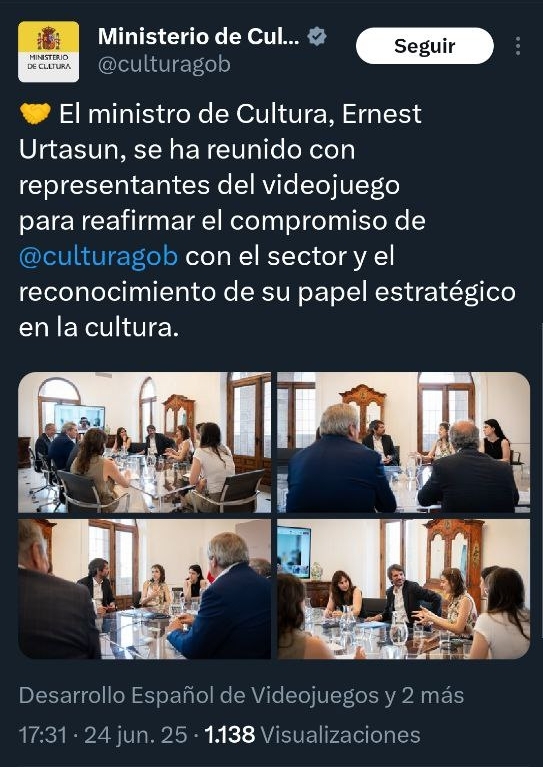Click the @culturagob handle under the name
This screenshot has height=767, width=543.
164,65
